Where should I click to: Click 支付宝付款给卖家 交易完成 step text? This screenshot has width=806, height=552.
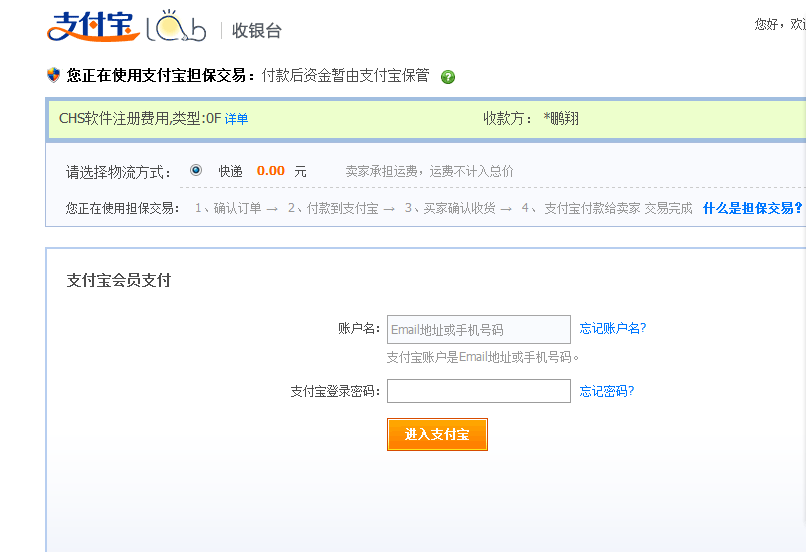pyautogui.click(x=618, y=208)
